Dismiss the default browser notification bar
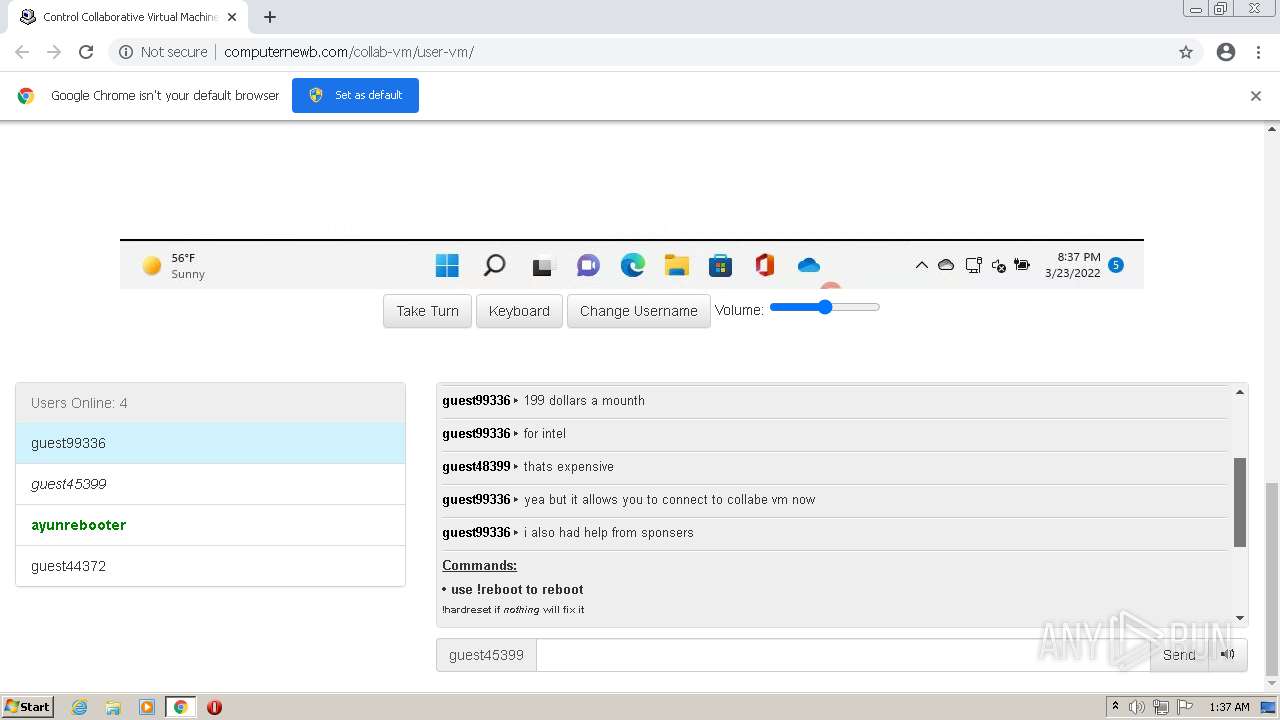 (x=1256, y=96)
